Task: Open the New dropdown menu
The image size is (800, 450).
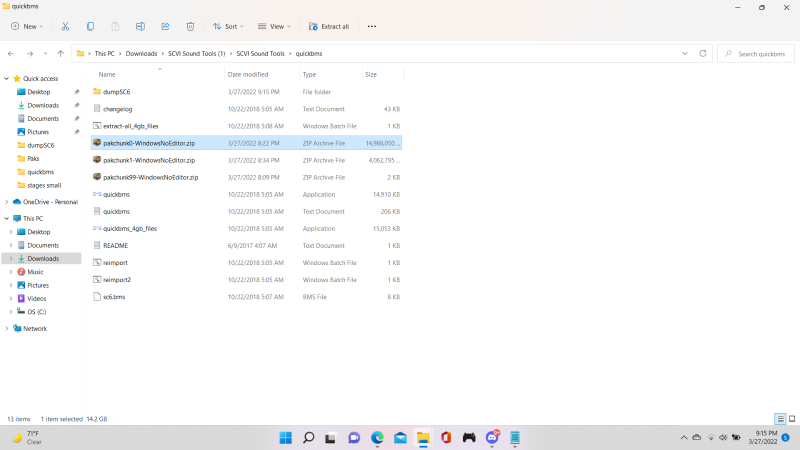Action: (x=27, y=27)
